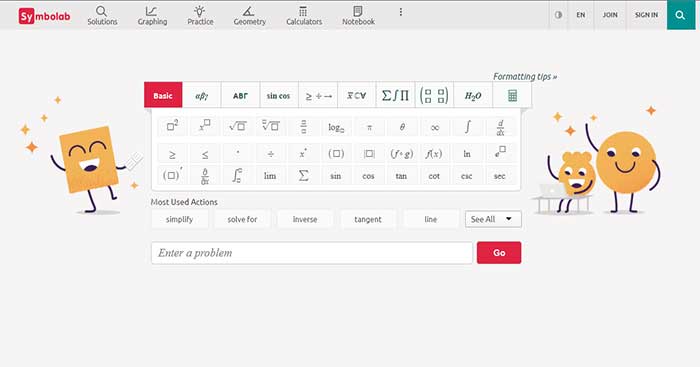700x367 pixels.
Task: Open the Practice menu
Action: point(200,15)
